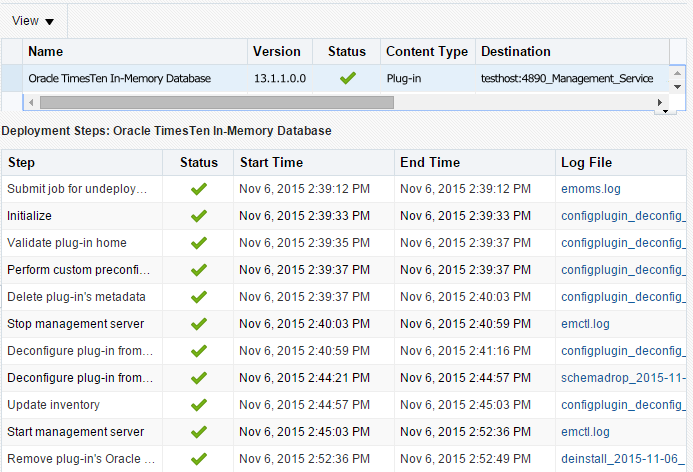
Task: Click start time Nov 6, 2015 2:39:35 PM
Action: pos(304,243)
